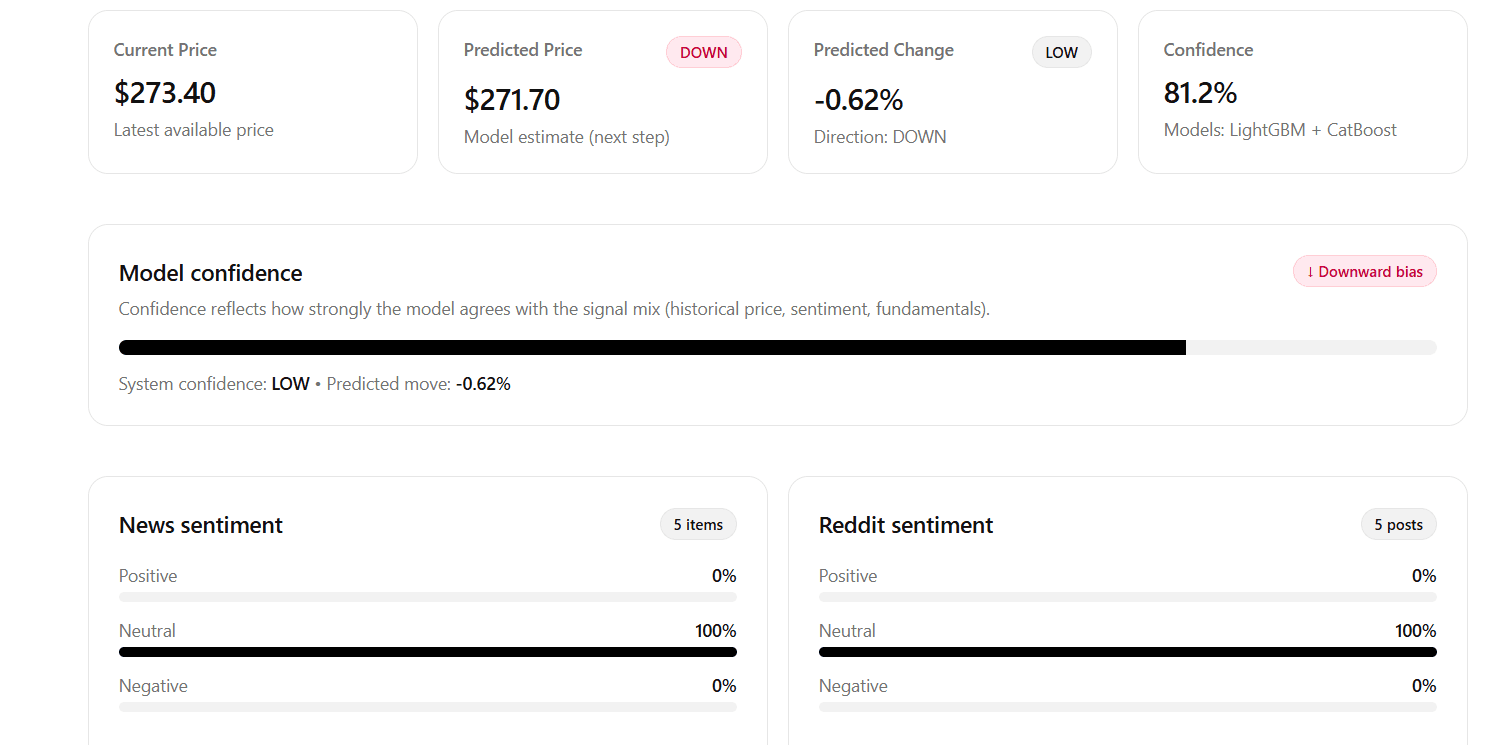Select the Current Price card
Image resolution: width=1511 pixels, height=745 pixels.
[252, 92]
